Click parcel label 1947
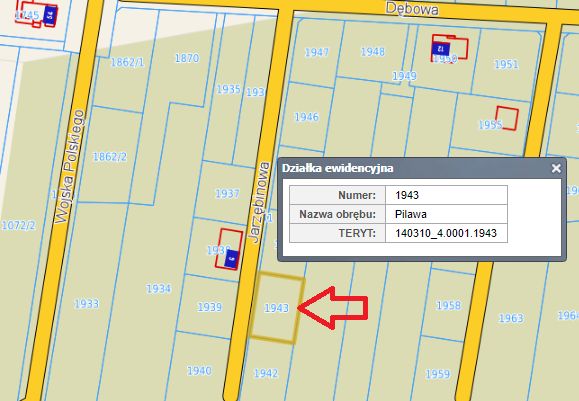Image resolution: width=579 pixels, height=401 pixels. coord(317,52)
